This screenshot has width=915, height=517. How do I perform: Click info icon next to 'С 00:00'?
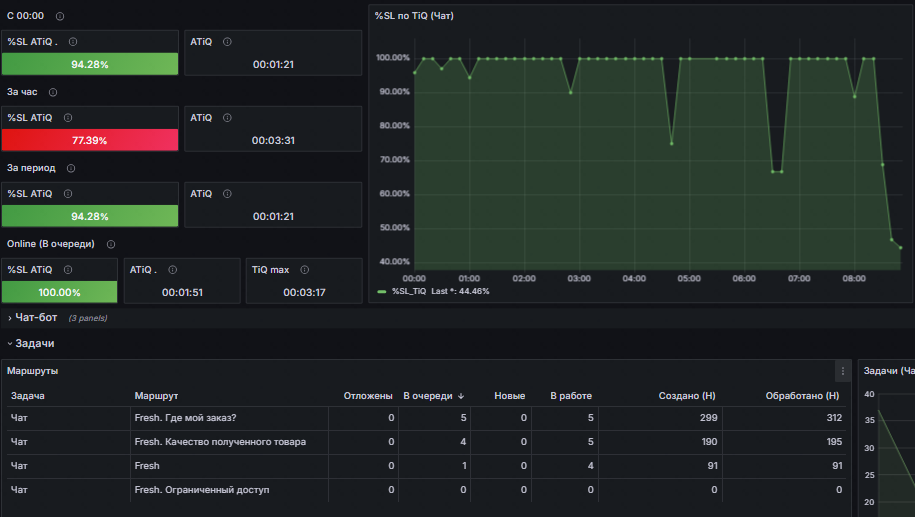pos(60,16)
